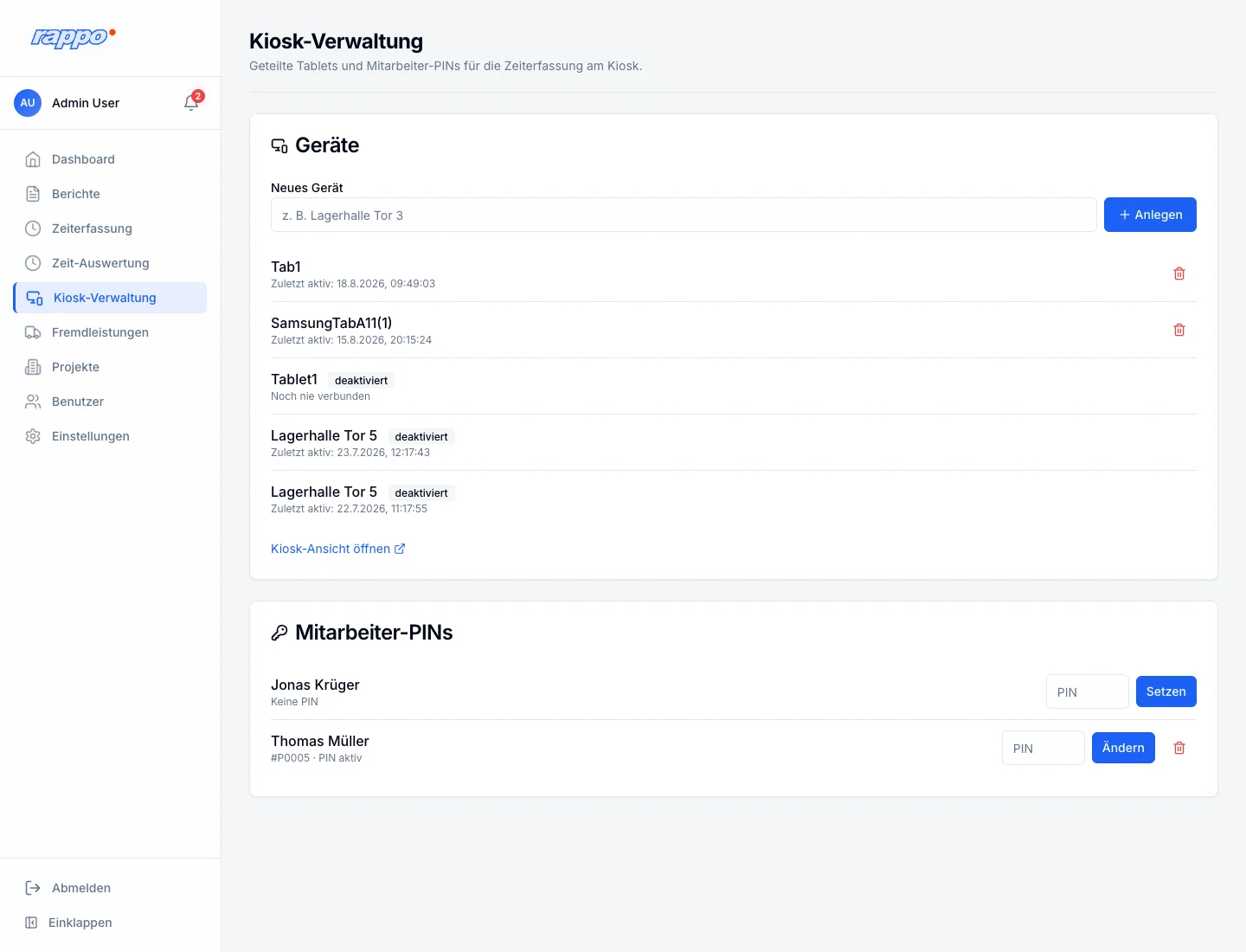
Task: Click the 'Noch nie verbunden' status text
Action: [x=320, y=396]
